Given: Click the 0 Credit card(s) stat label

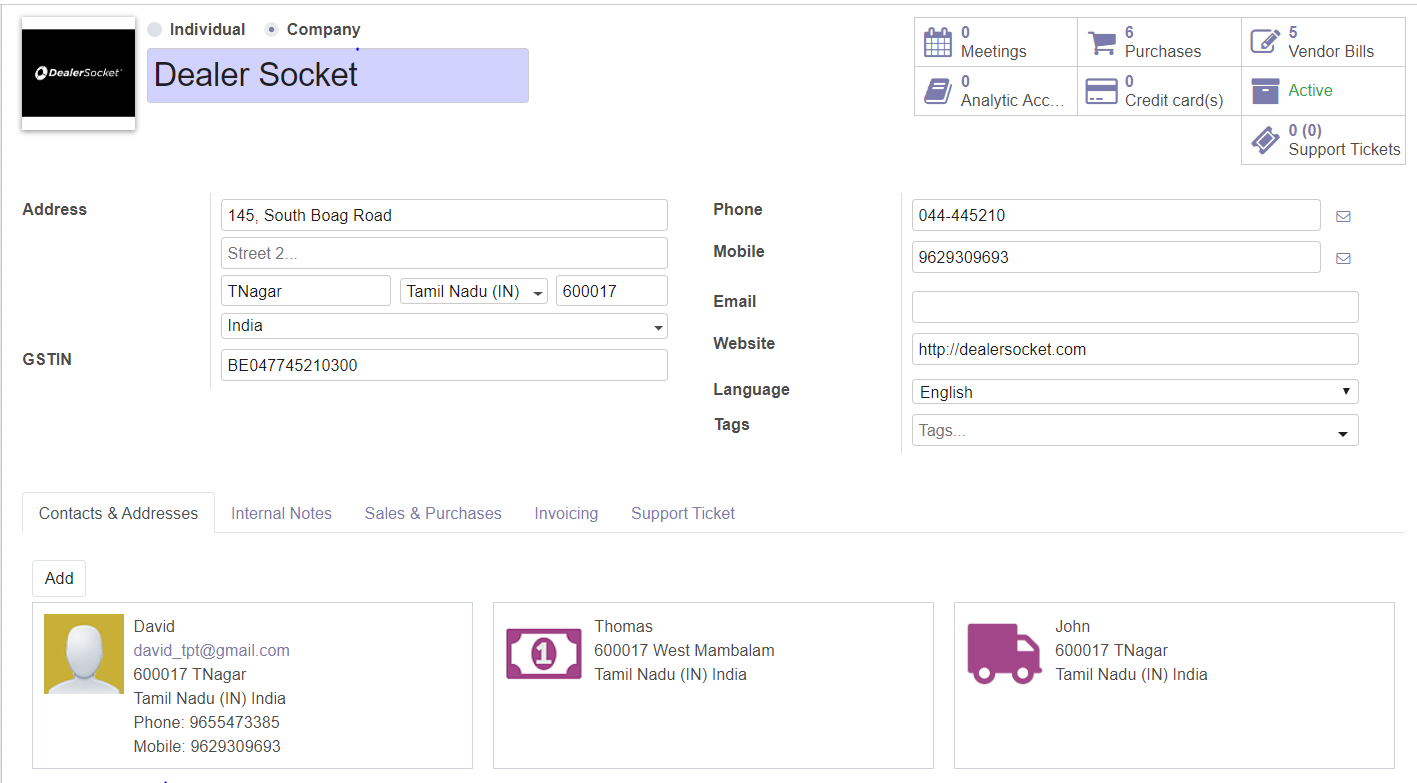Looking at the screenshot, I should (x=1174, y=91).
